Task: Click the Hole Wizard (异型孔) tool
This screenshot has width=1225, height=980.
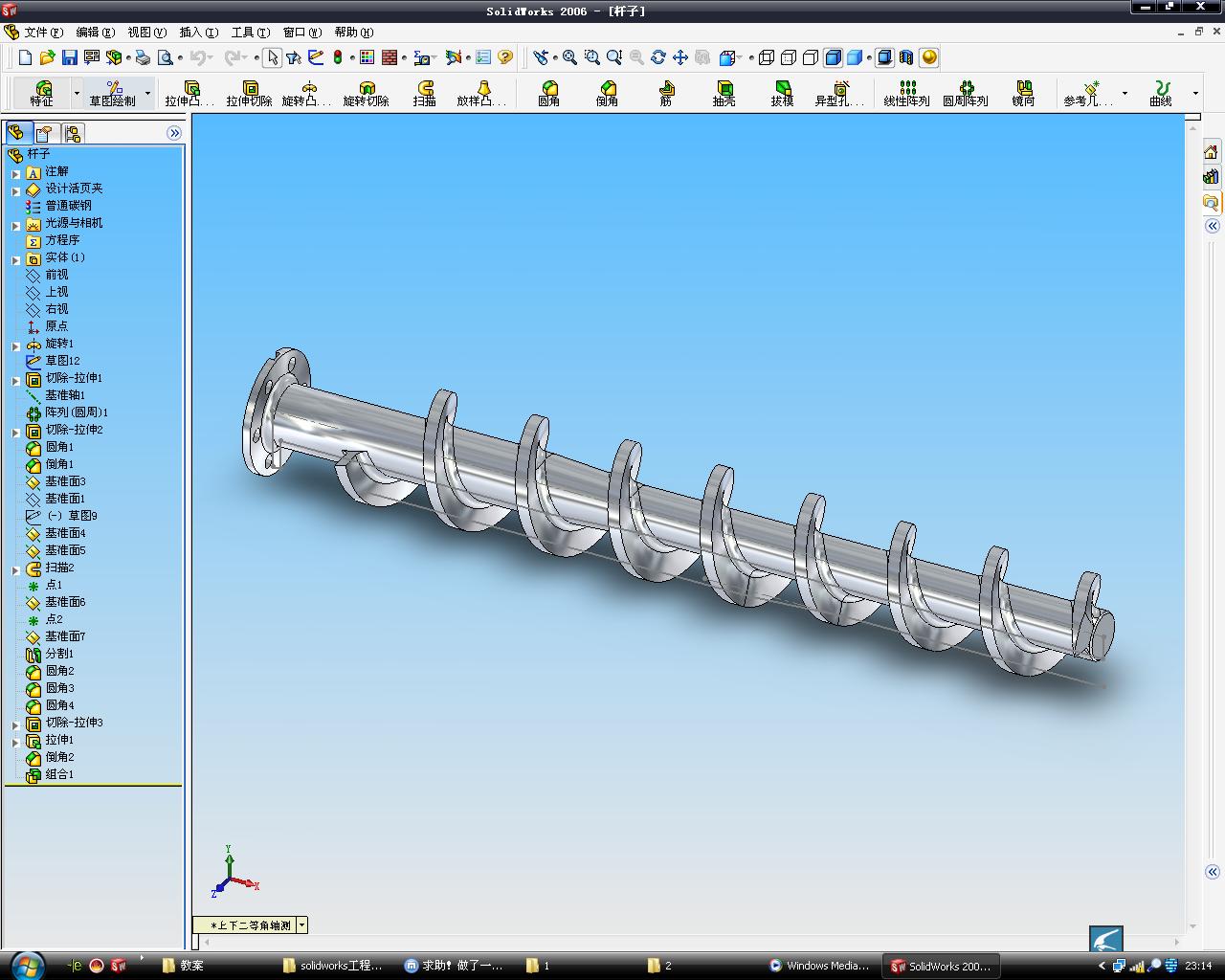Action: (x=839, y=93)
